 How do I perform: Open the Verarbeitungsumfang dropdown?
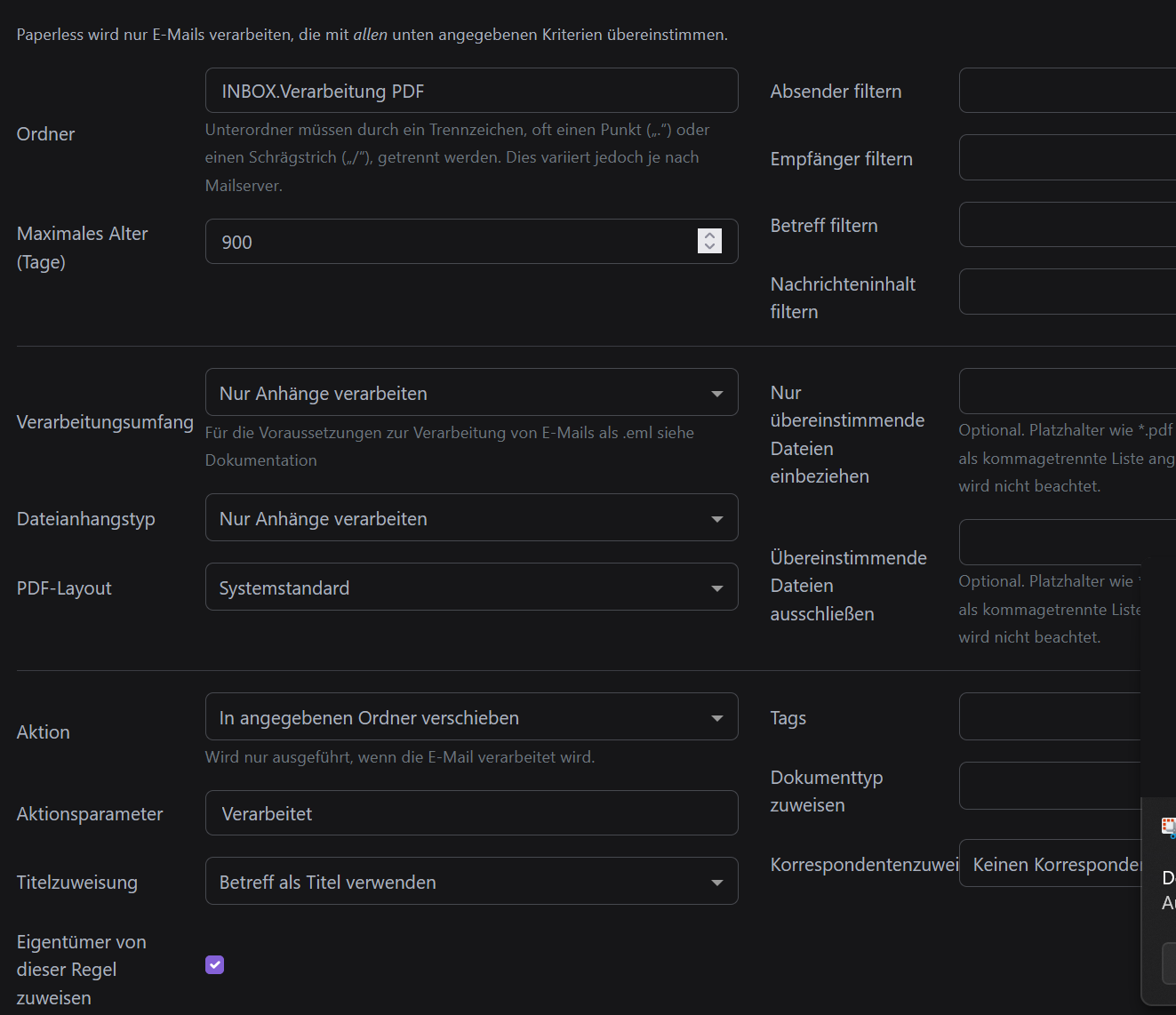471,393
